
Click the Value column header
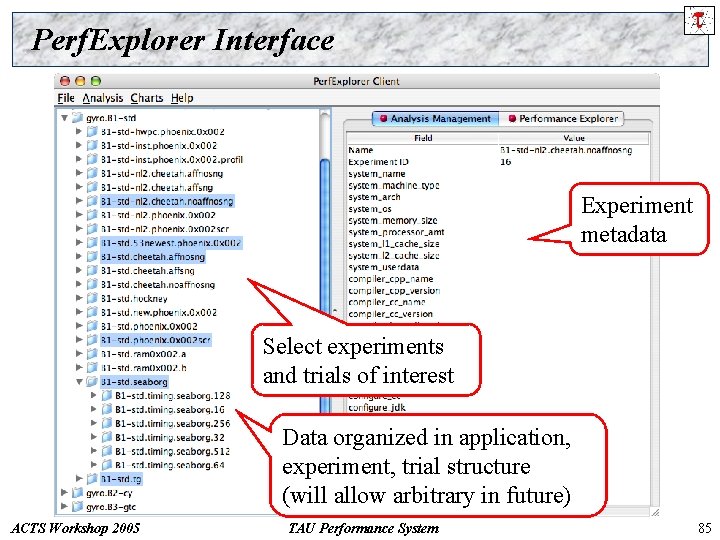574,138
